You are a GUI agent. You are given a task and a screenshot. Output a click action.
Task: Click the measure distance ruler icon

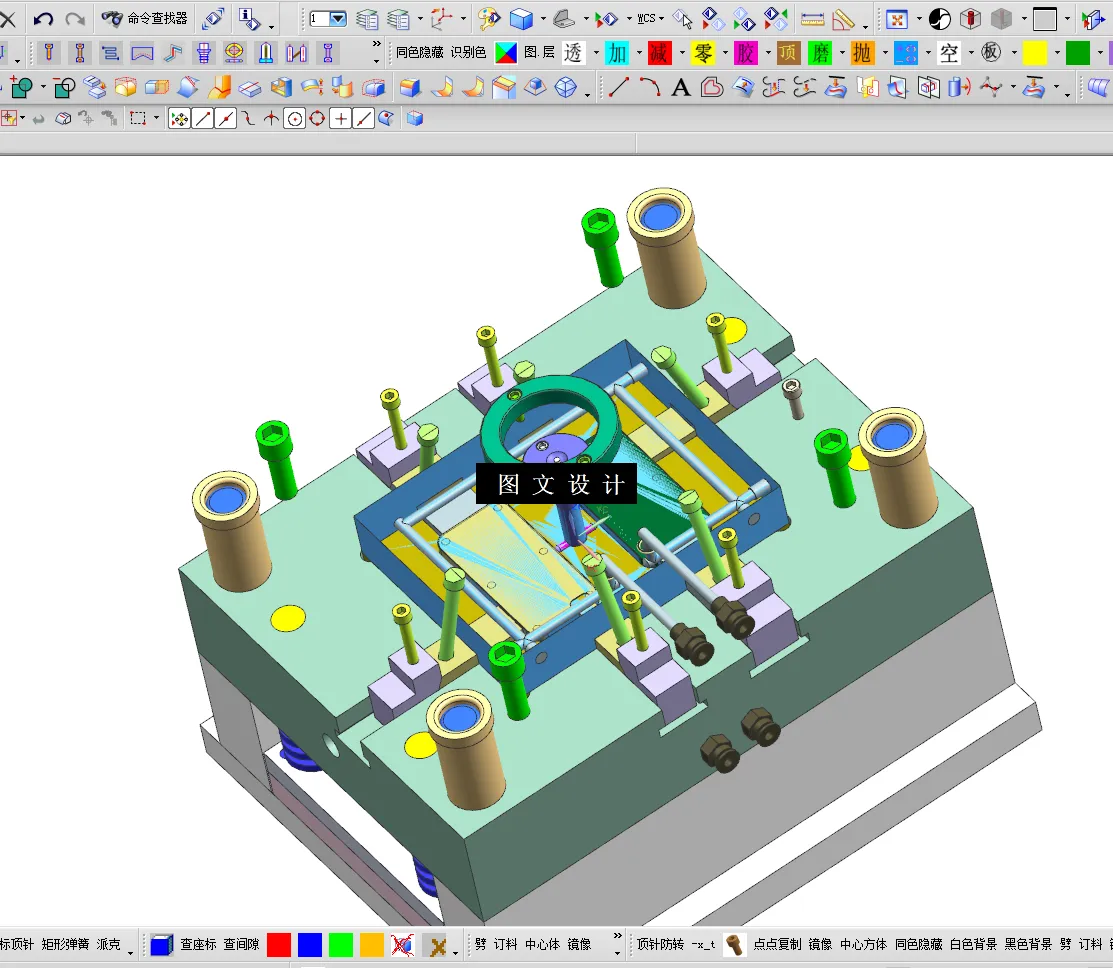tap(812, 19)
